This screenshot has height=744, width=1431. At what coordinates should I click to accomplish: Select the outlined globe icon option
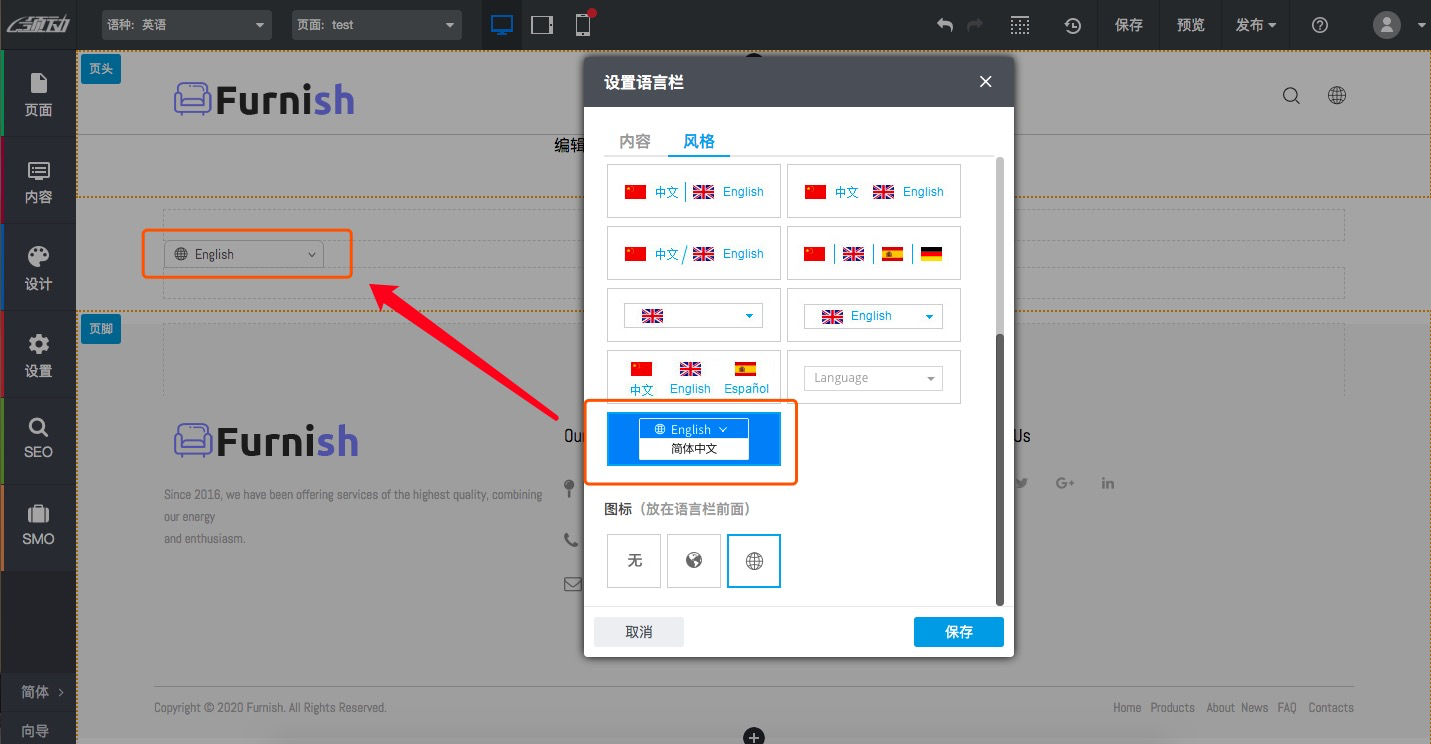754,561
